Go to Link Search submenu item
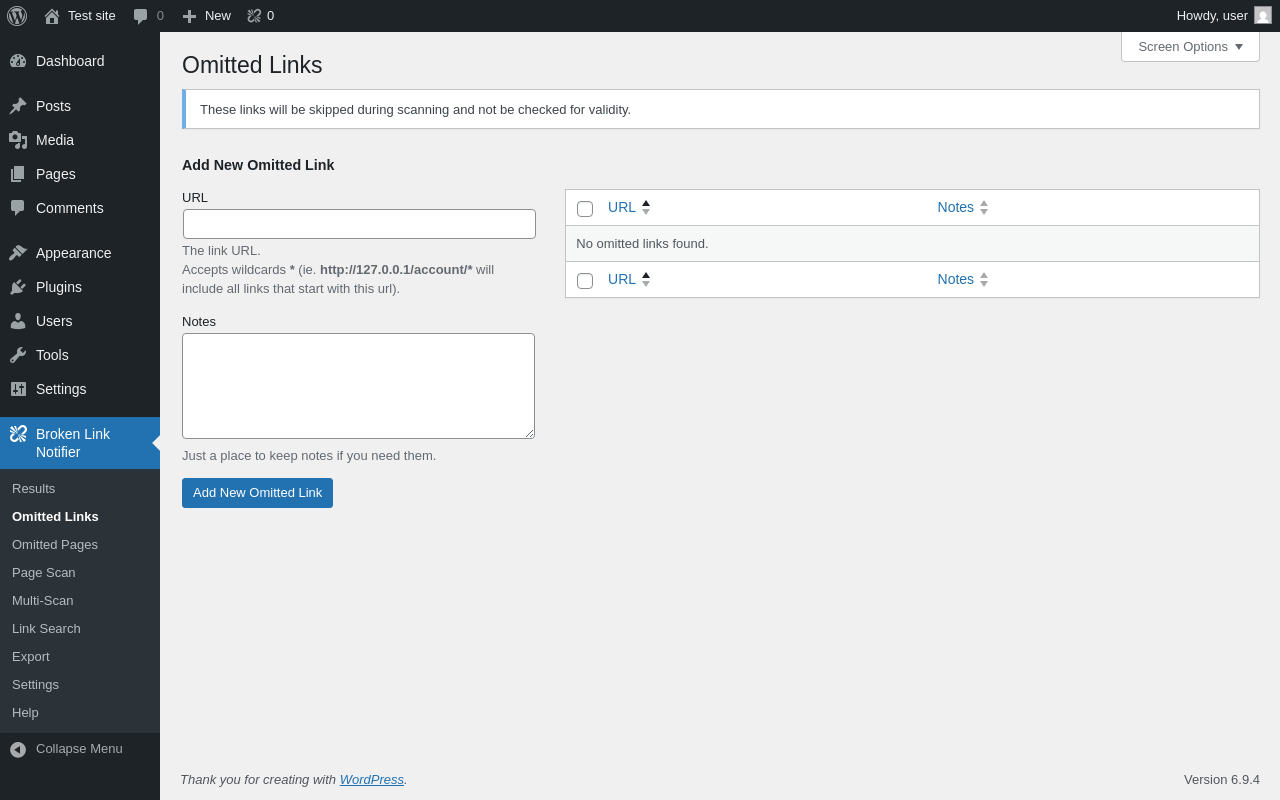The image size is (1280, 800). (x=46, y=629)
